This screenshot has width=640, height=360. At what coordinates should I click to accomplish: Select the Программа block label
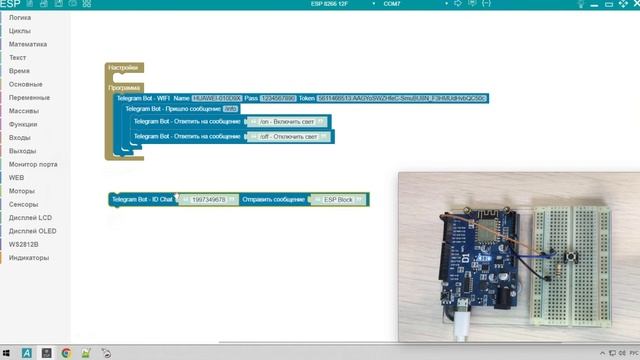pos(124,88)
